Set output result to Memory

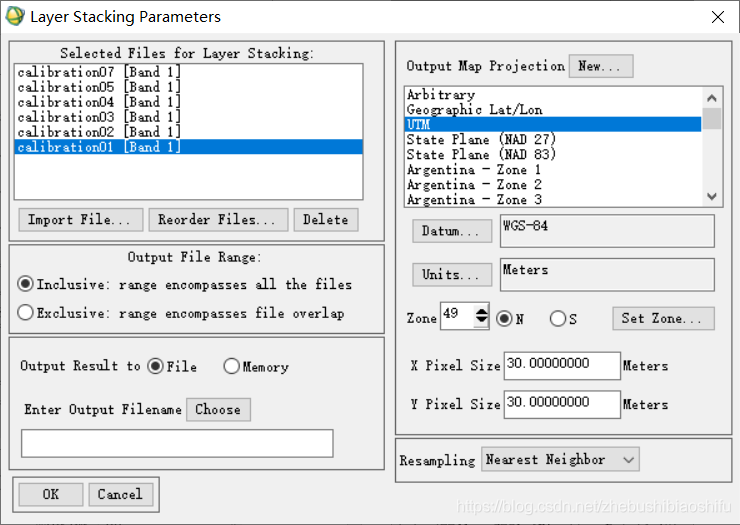[x=231, y=366]
